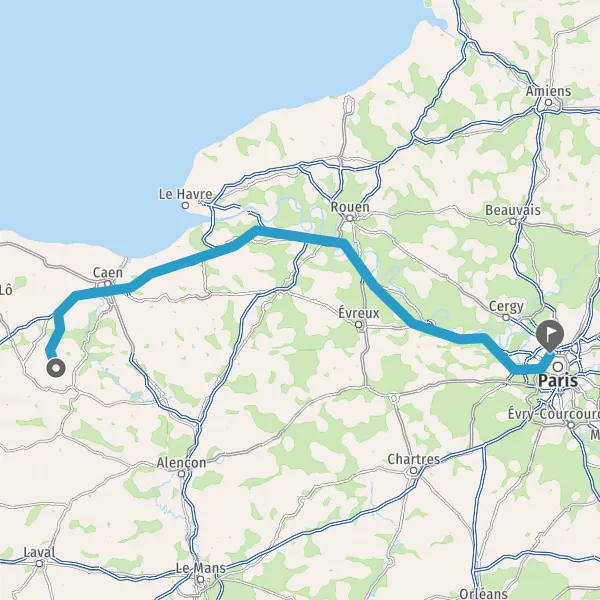Click the Évry-Courcouronnes label
The image size is (600, 600).
(554, 414)
